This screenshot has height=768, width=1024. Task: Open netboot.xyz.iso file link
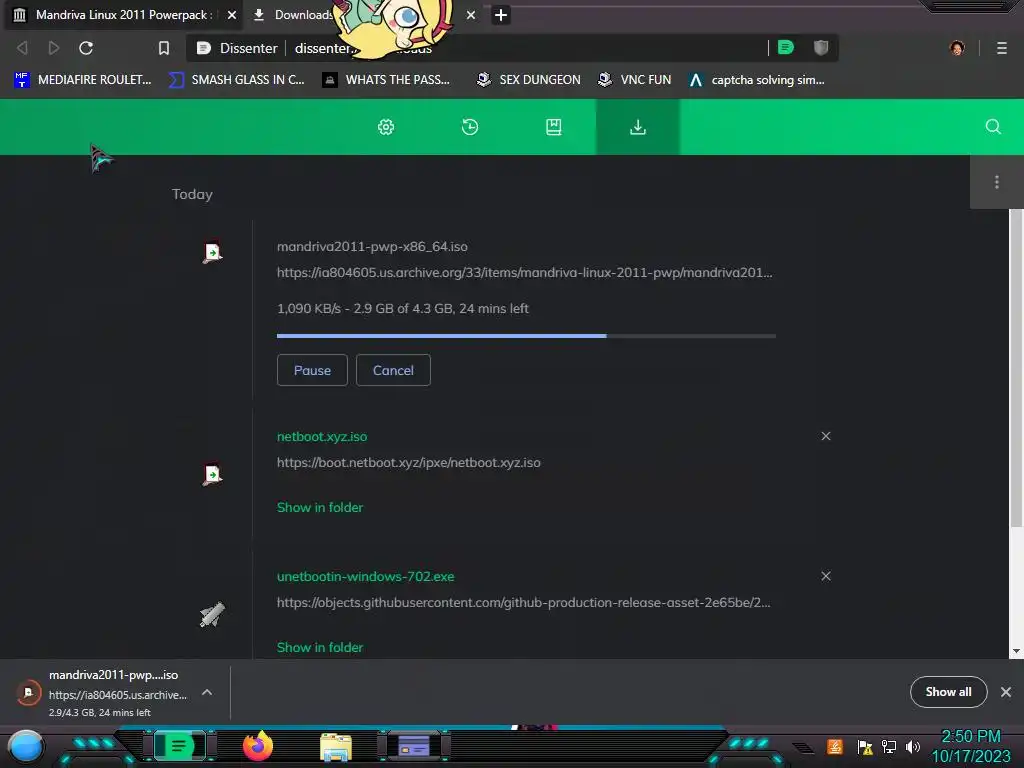(x=322, y=436)
